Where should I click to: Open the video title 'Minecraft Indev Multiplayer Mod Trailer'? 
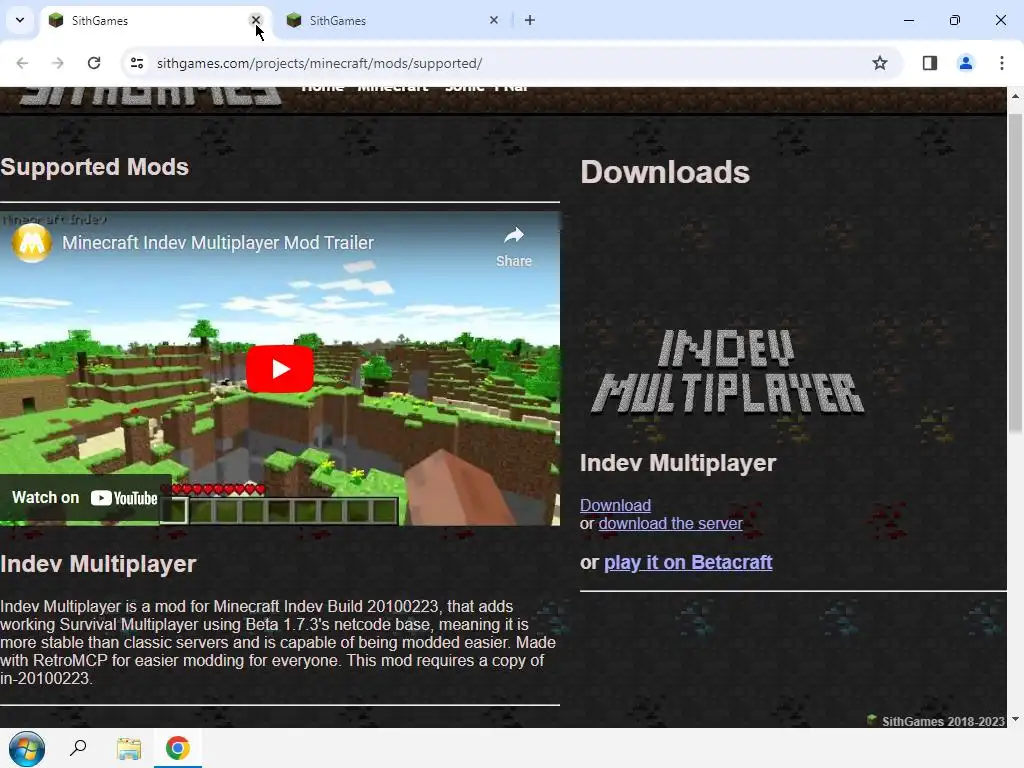[x=218, y=243]
